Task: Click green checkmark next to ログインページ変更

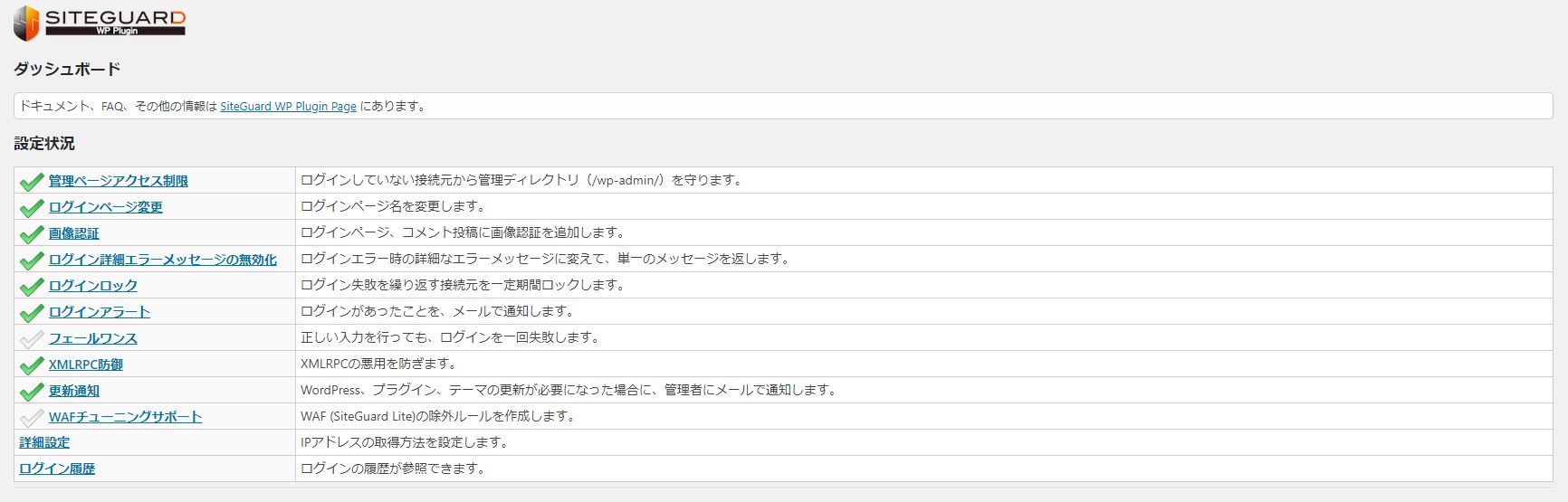Action: [32, 208]
